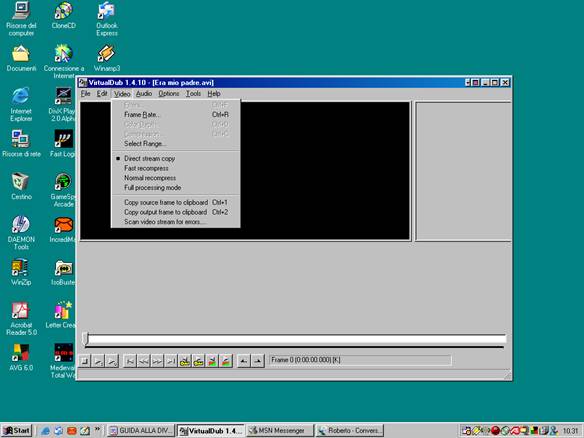This screenshot has width=584, height=438.
Task: Click the system tray clock
Action: click(570, 431)
